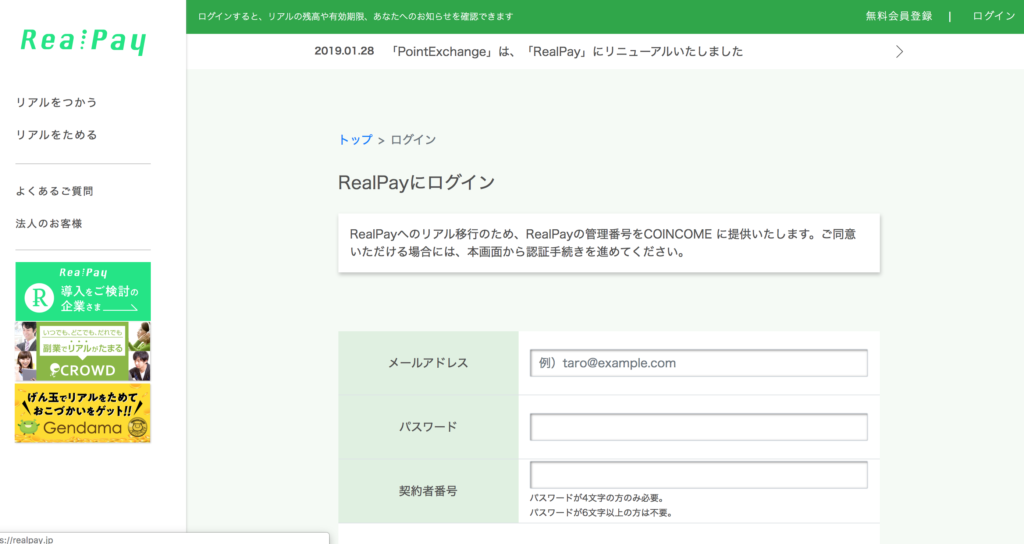The width and height of the screenshot is (1024, 544).
Task: Click the パスワードが6文字以上の方は不要 note
Action: 601,513
